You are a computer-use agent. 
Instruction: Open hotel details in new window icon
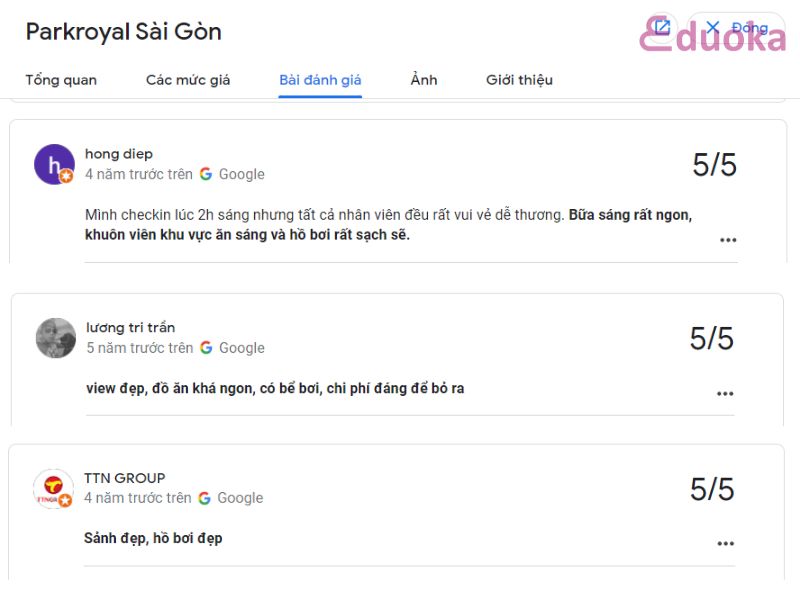tap(662, 27)
